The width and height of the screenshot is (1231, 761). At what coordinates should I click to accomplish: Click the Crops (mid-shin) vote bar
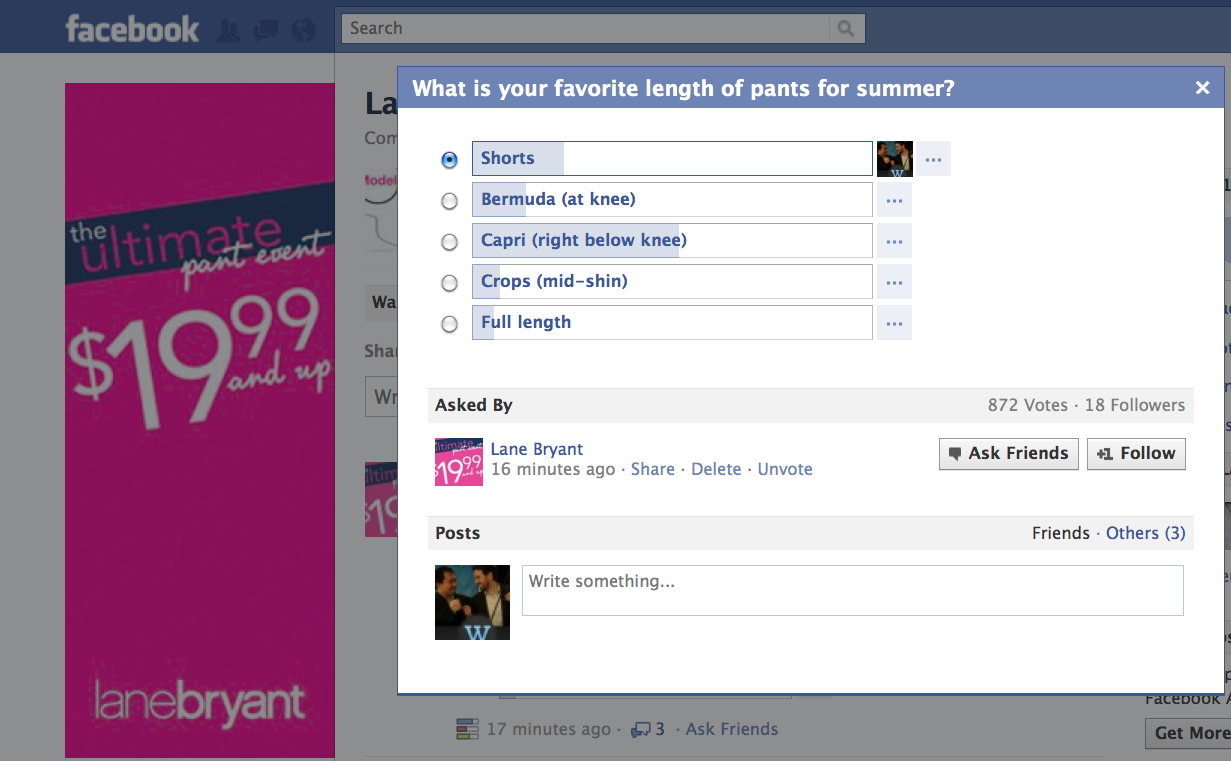tap(672, 282)
